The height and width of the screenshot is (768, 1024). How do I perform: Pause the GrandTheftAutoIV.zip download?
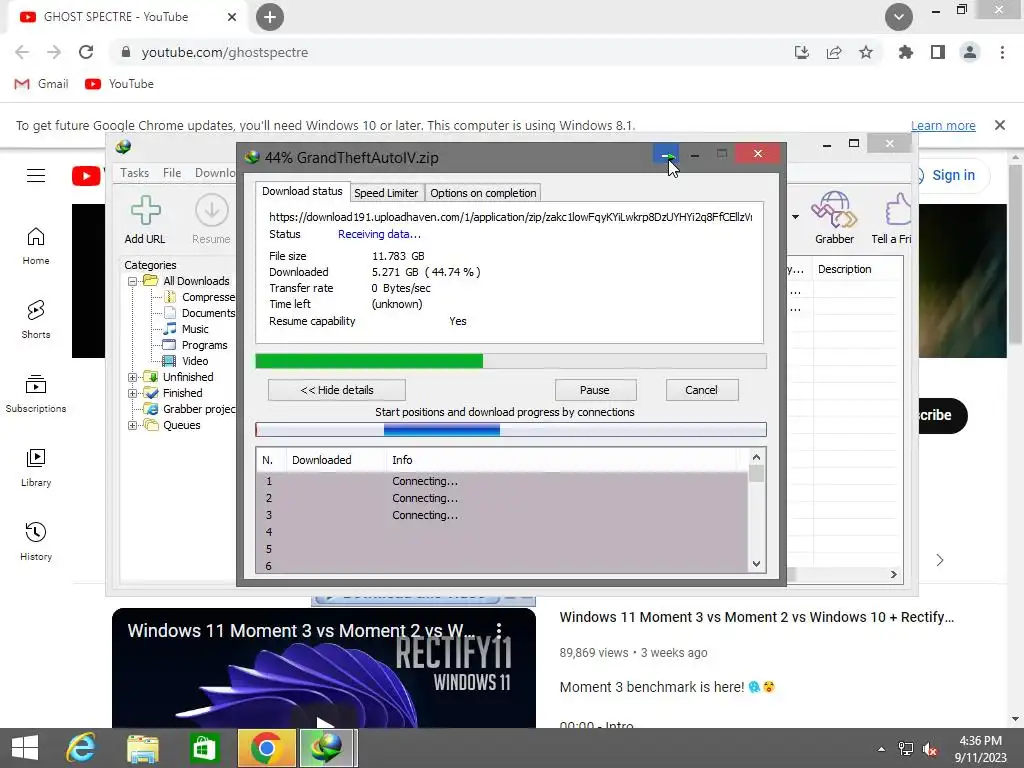pyautogui.click(x=595, y=390)
